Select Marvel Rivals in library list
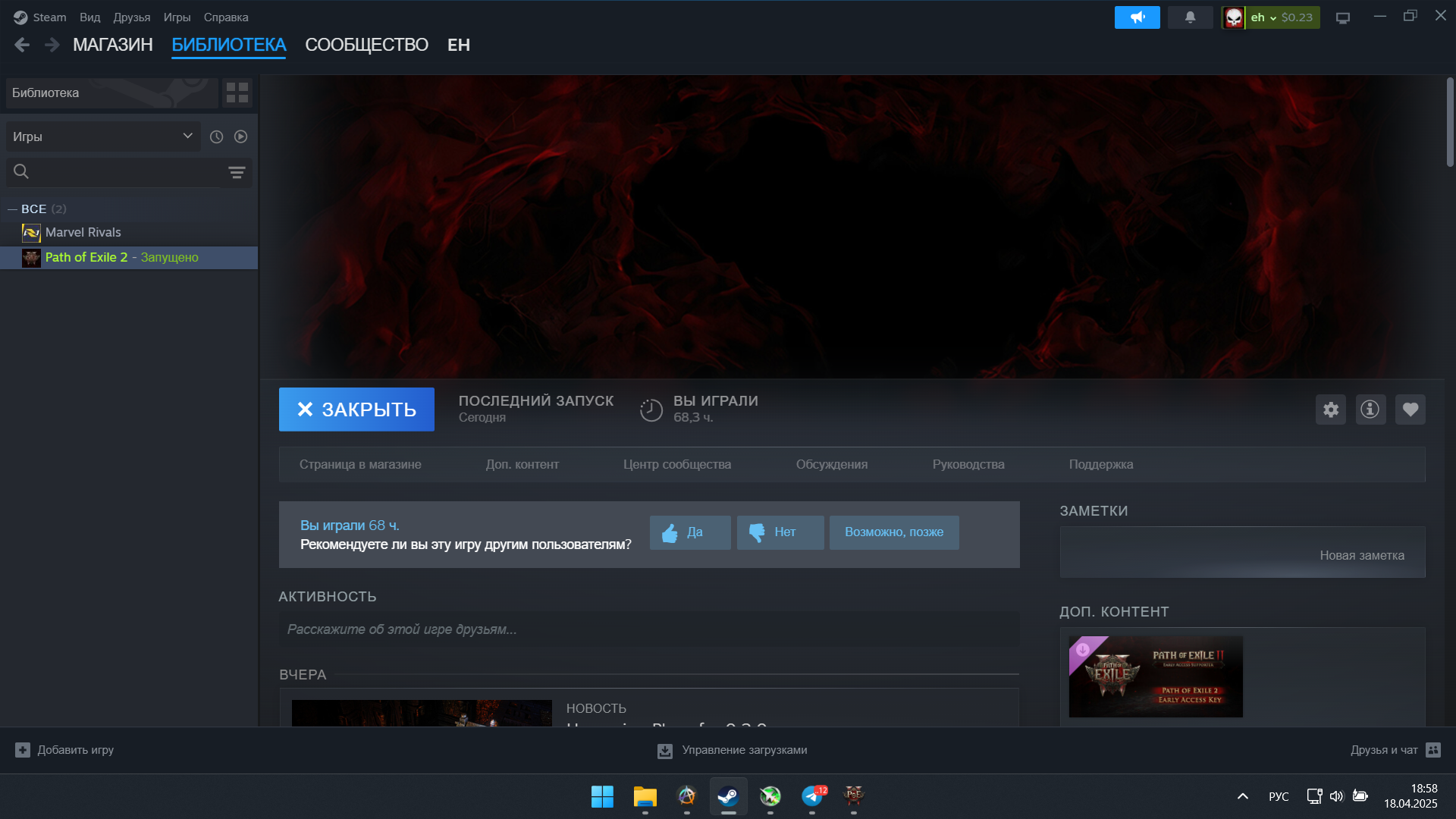 click(129, 233)
